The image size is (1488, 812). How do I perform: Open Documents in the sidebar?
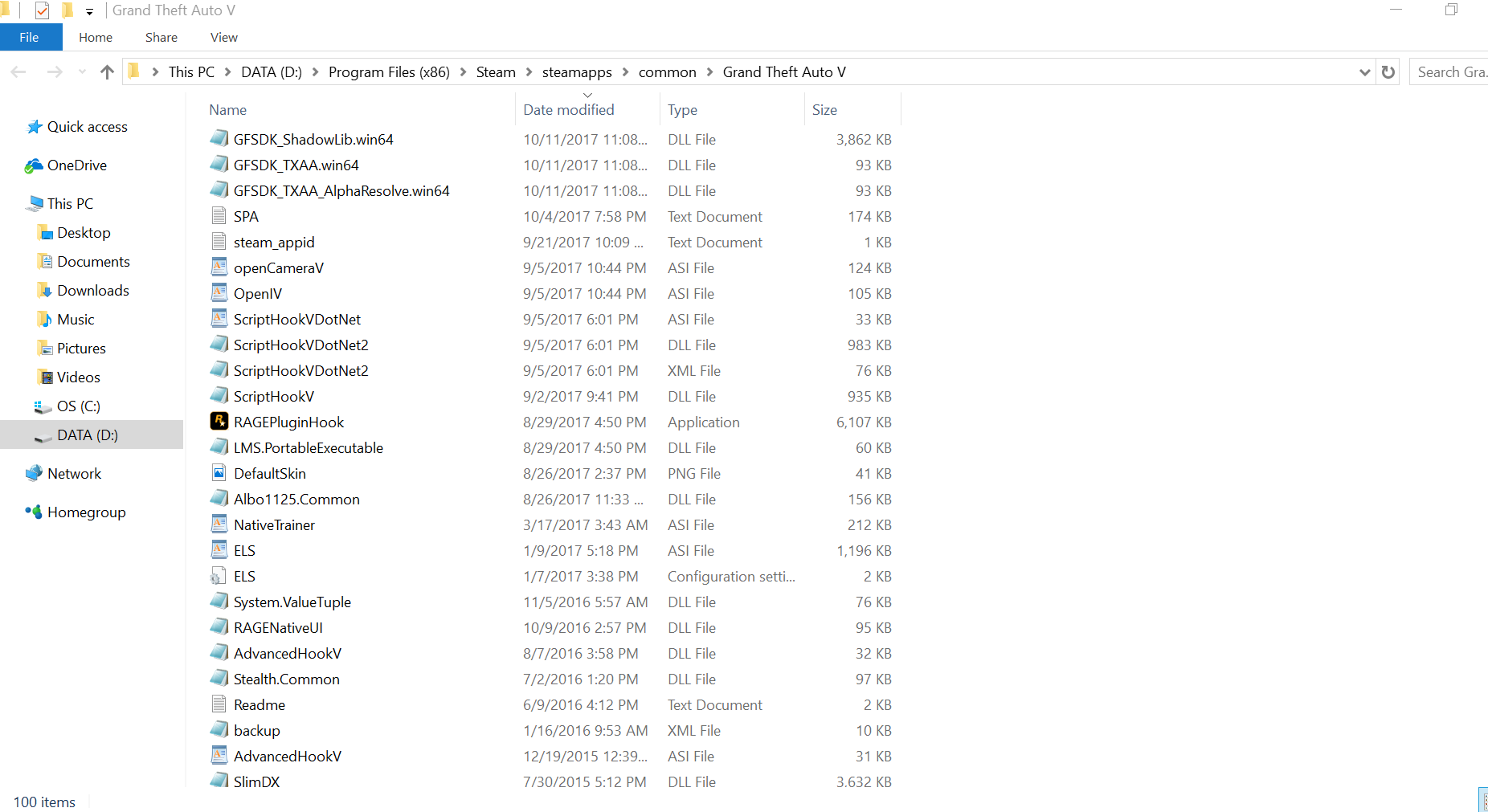click(x=93, y=262)
